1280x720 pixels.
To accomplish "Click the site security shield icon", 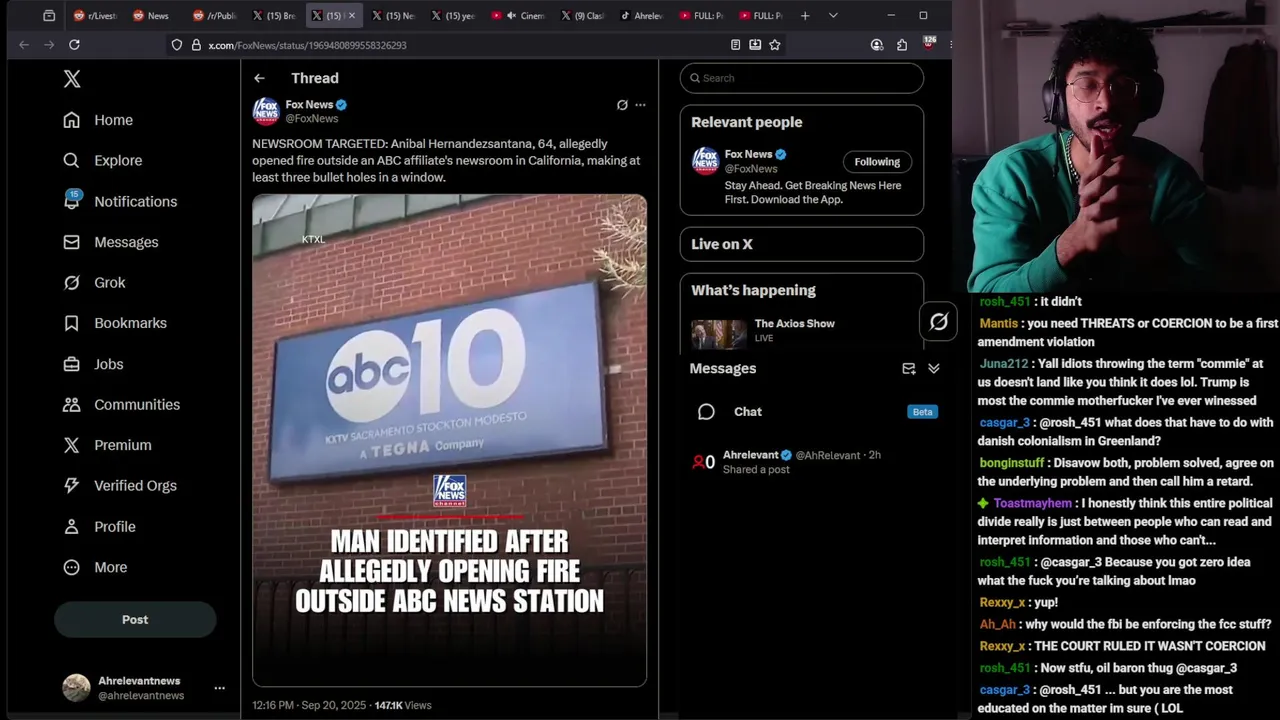I will pos(177,45).
